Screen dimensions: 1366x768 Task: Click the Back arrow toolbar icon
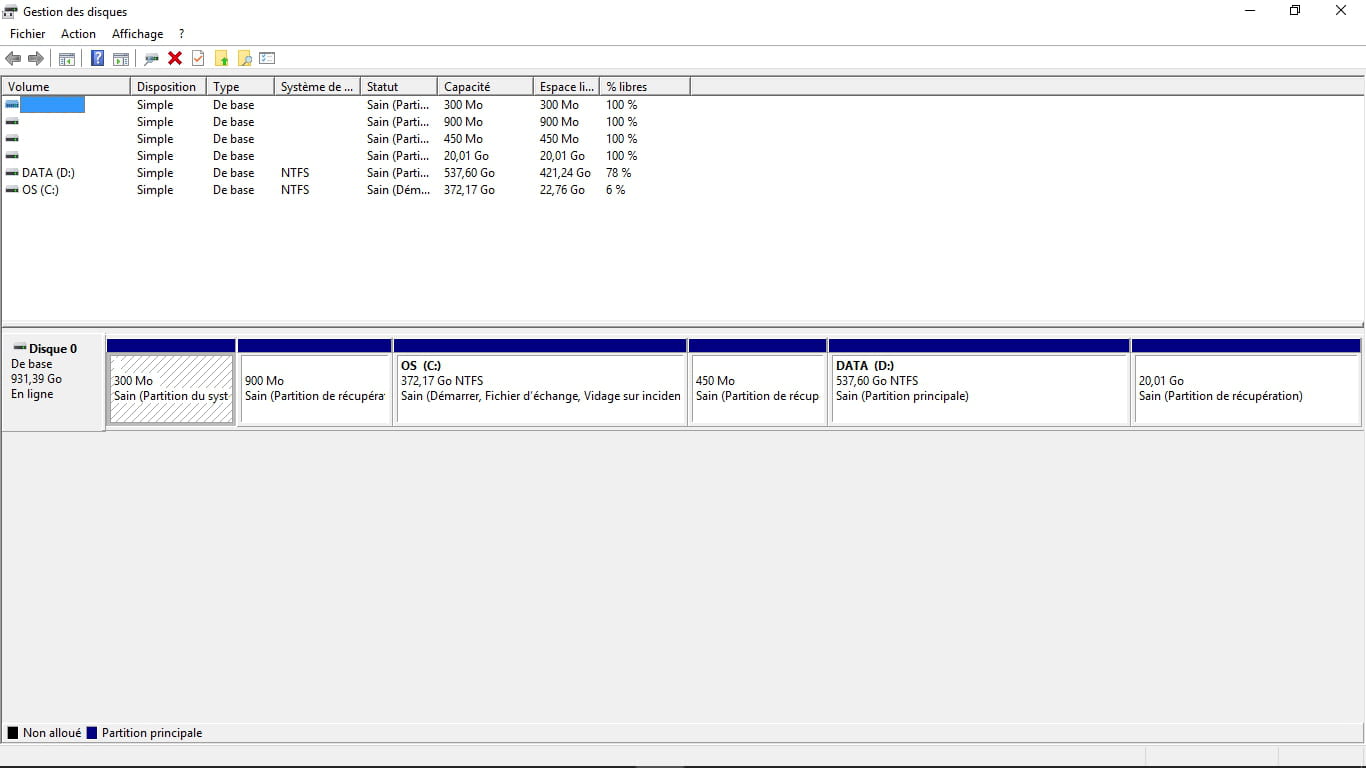point(13,59)
